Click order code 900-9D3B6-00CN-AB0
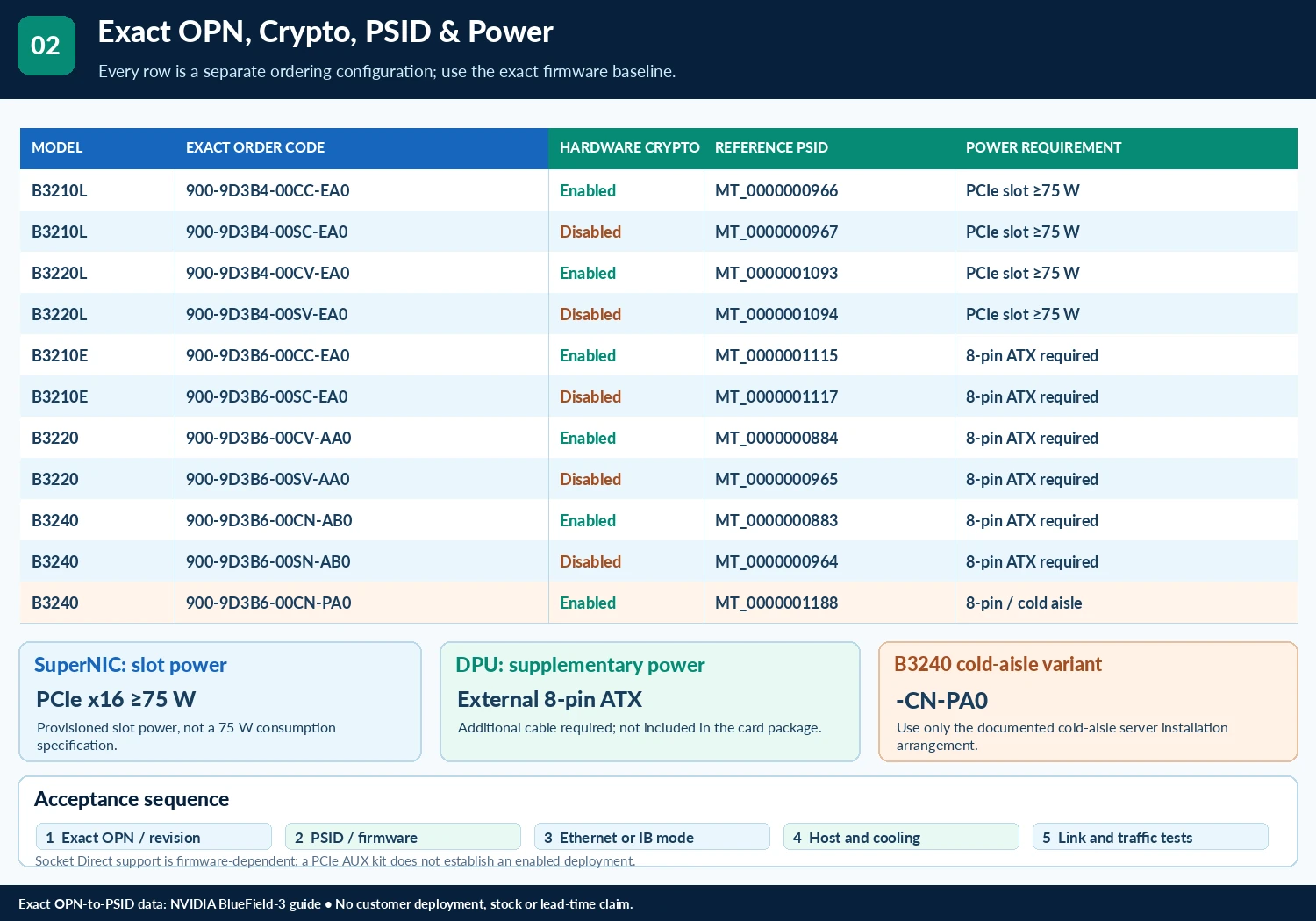1316x921 pixels. (269, 520)
